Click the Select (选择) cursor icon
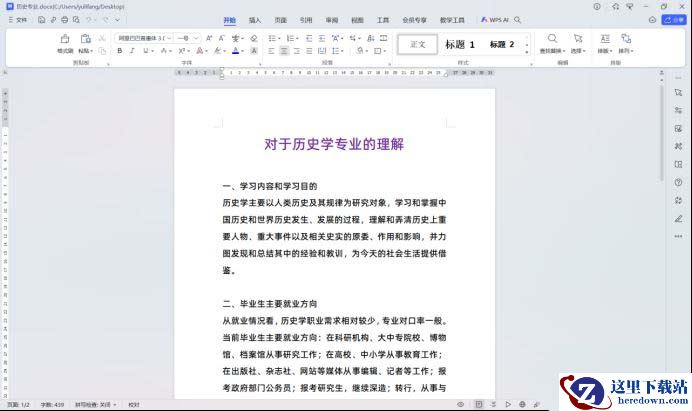 (x=578, y=39)
